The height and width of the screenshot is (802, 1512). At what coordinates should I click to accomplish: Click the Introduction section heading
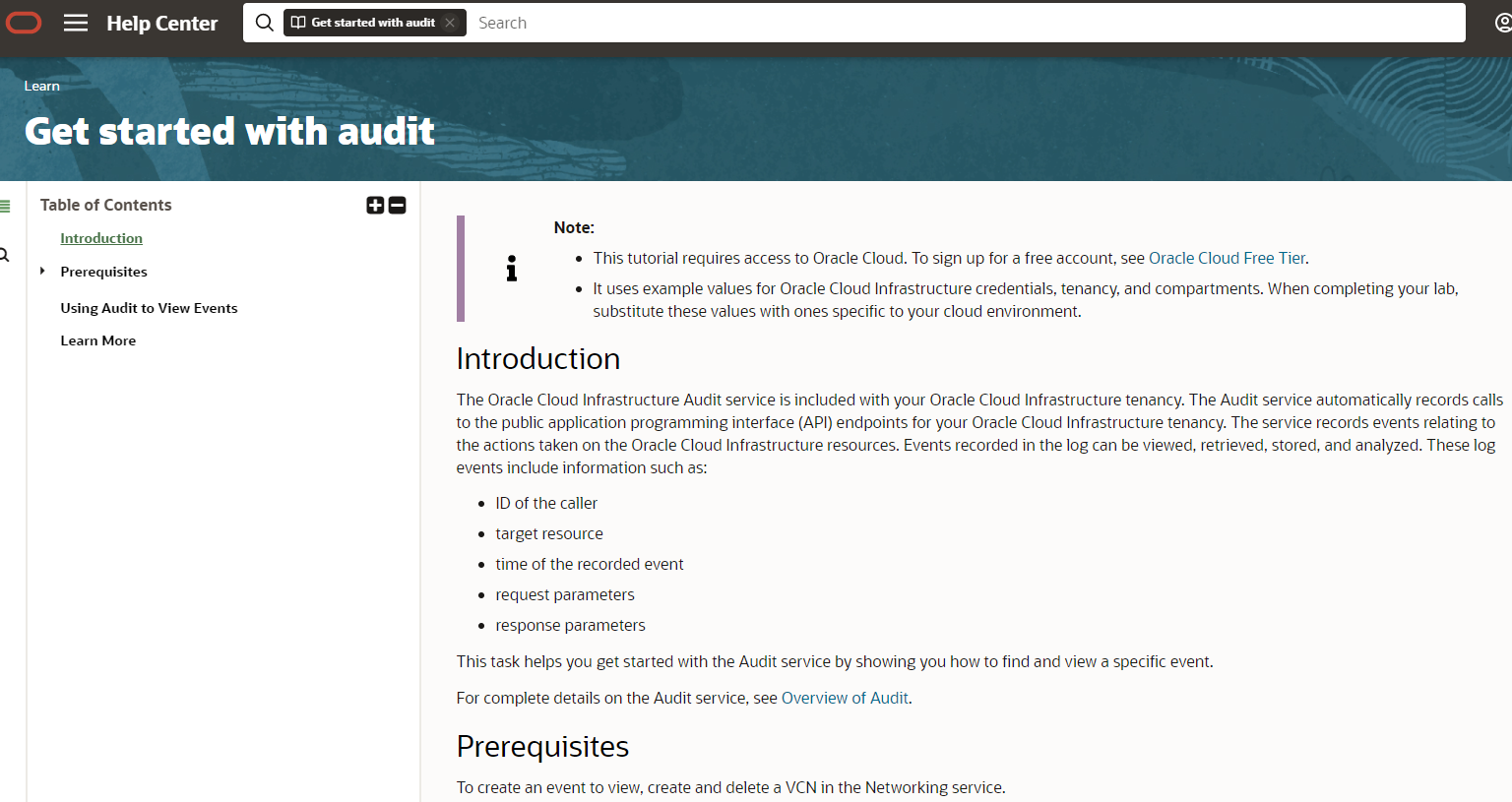point(538,358)
